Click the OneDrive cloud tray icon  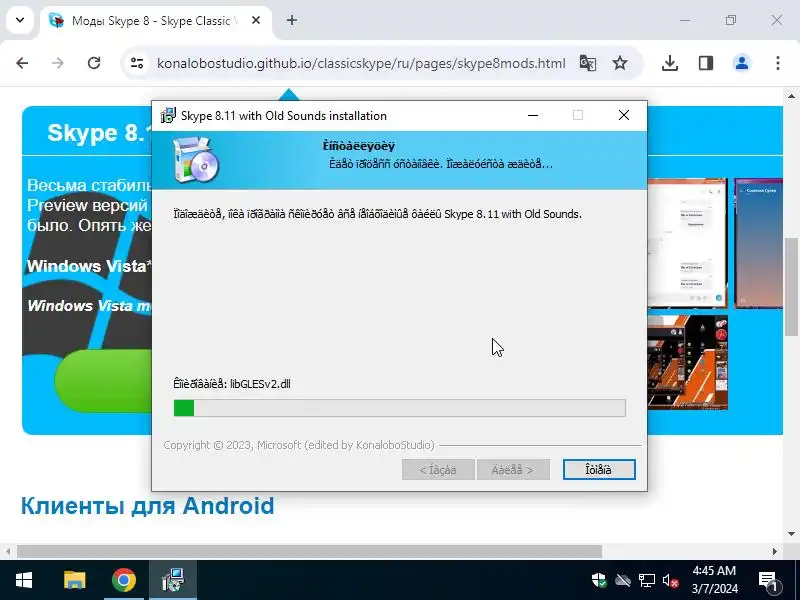click(x=622, y=580)
